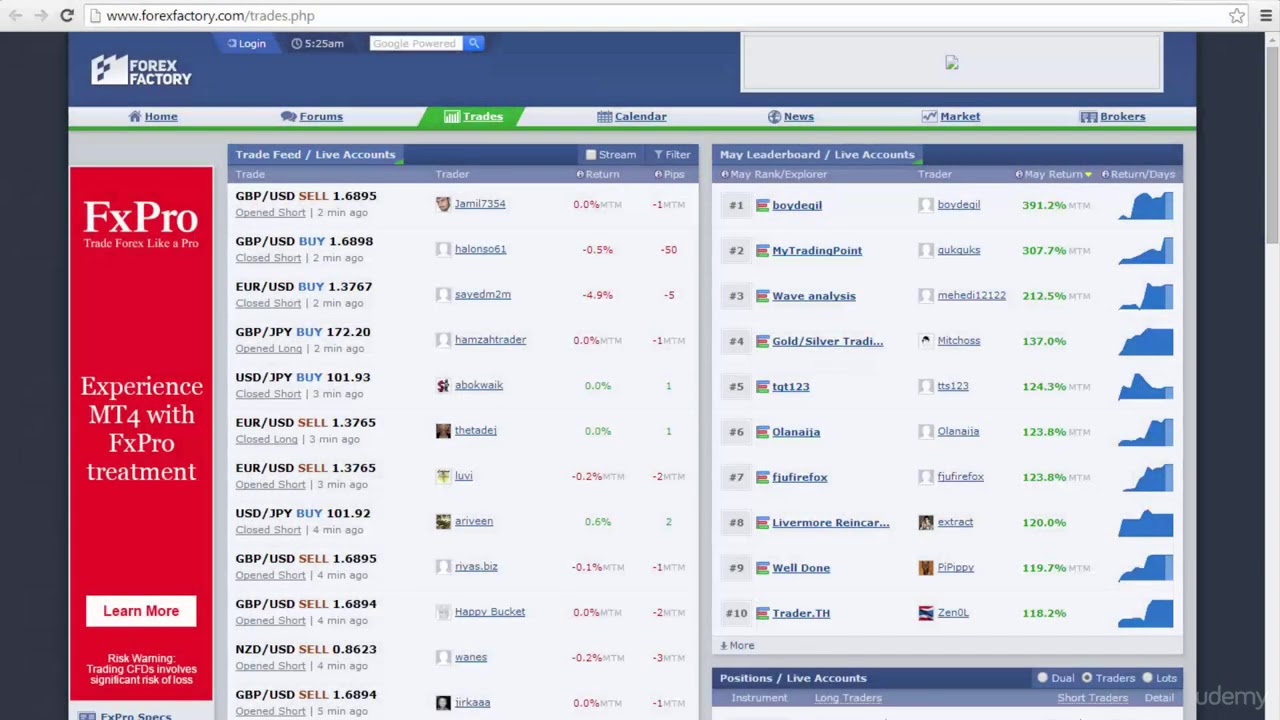The image size is (1280, 720).
Task: Click the return chart for rank #5
Action: [1146, 386]
